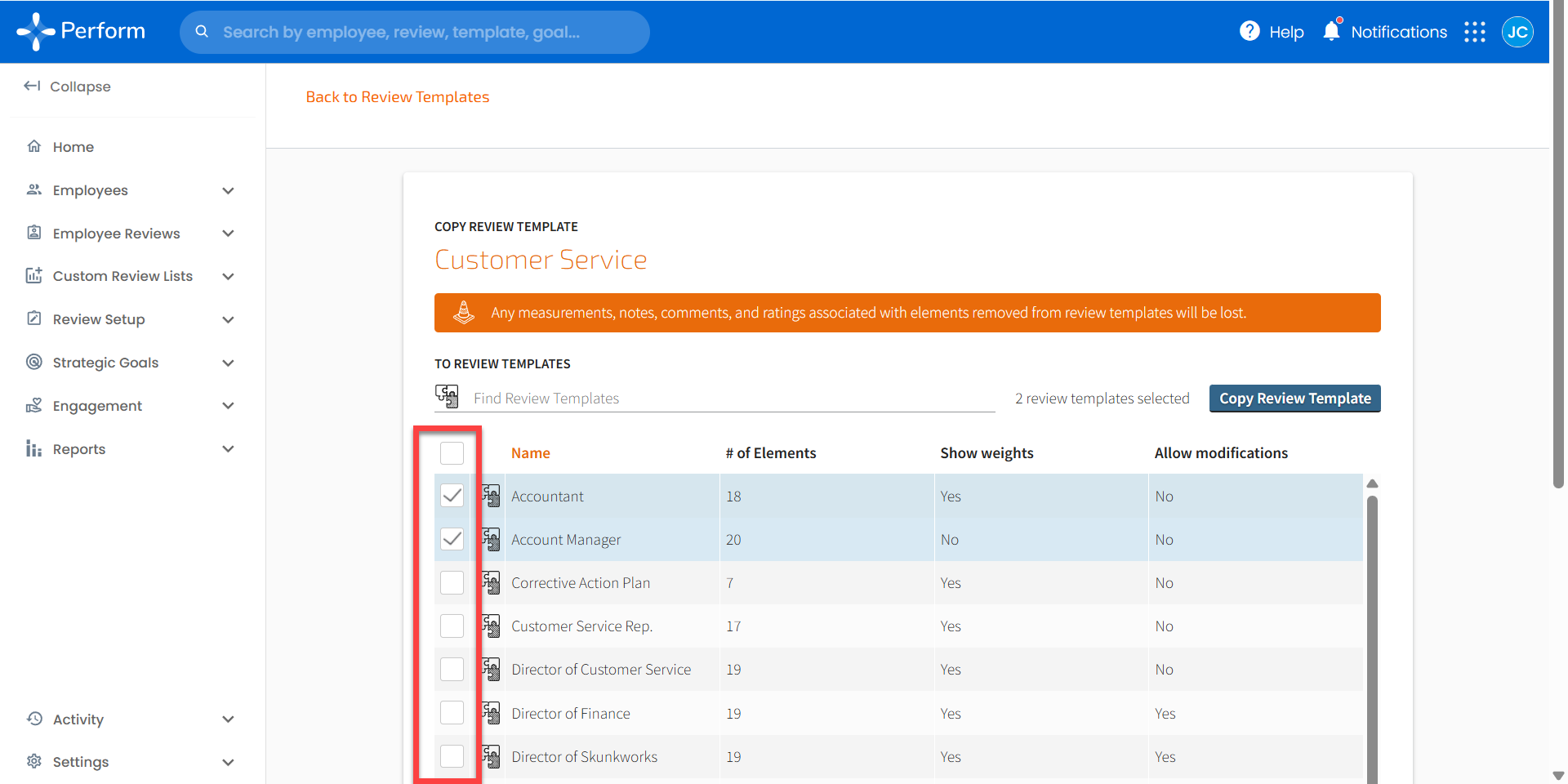Go to Home in the sidebar
The image size is (1568, 784).
coord(73,147)
